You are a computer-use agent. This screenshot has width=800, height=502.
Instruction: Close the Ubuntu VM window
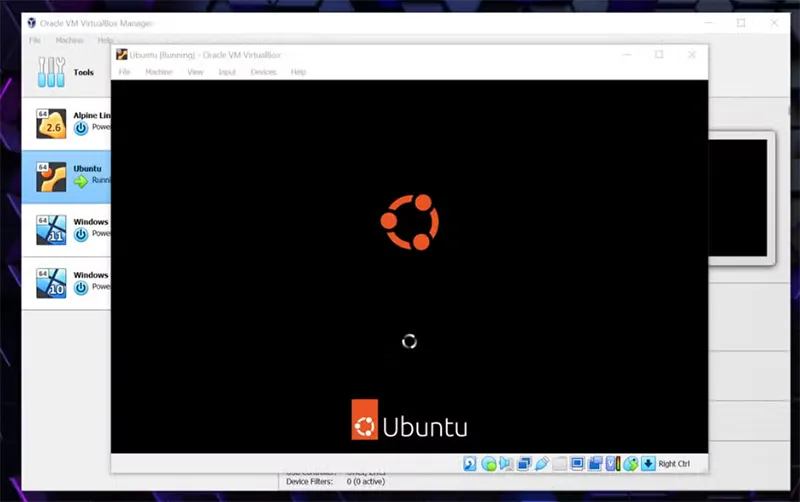[x=692, y=55]
